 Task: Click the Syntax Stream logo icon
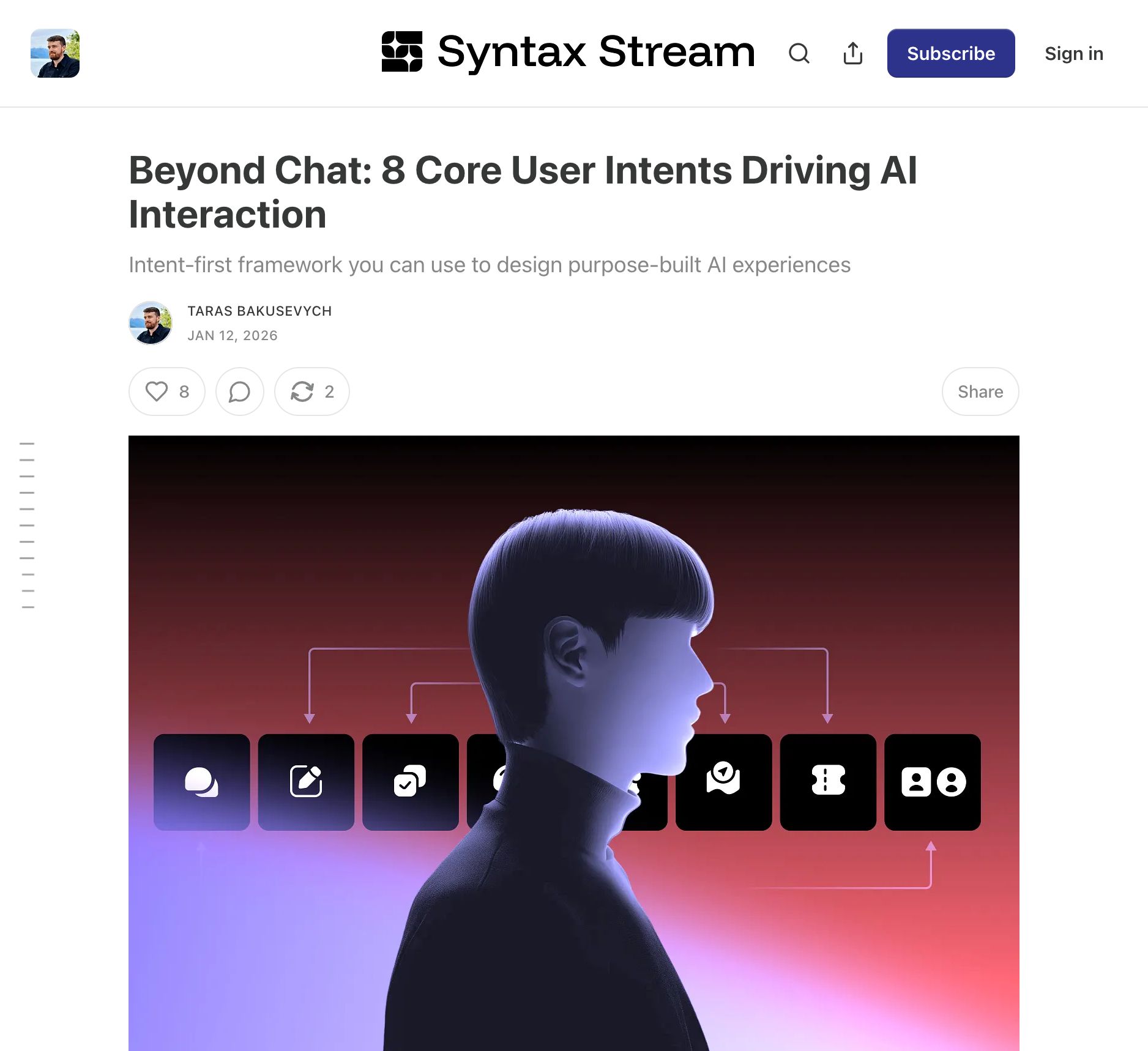coord(402,51)
